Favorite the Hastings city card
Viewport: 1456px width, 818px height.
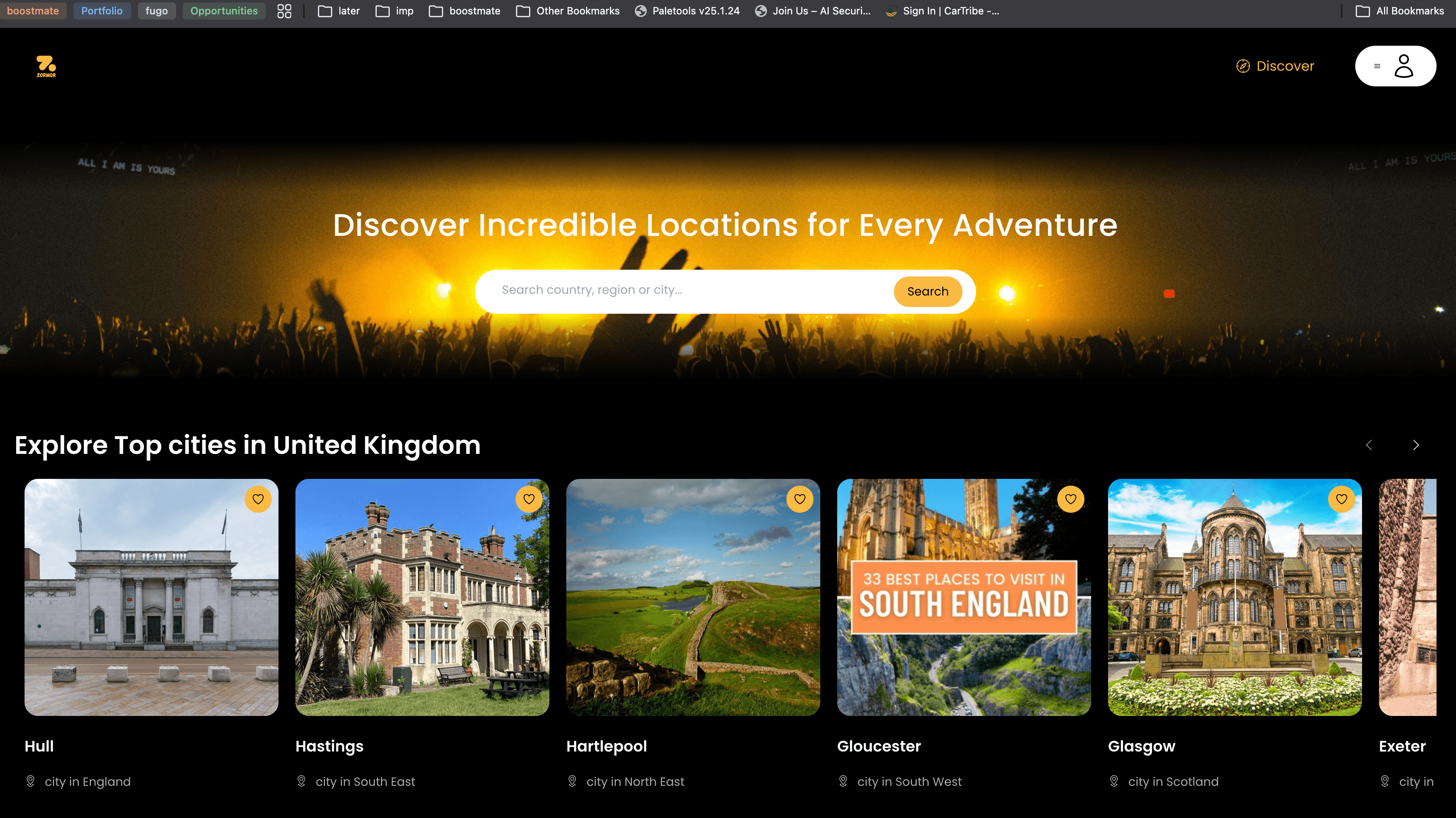tap(529, 499)
